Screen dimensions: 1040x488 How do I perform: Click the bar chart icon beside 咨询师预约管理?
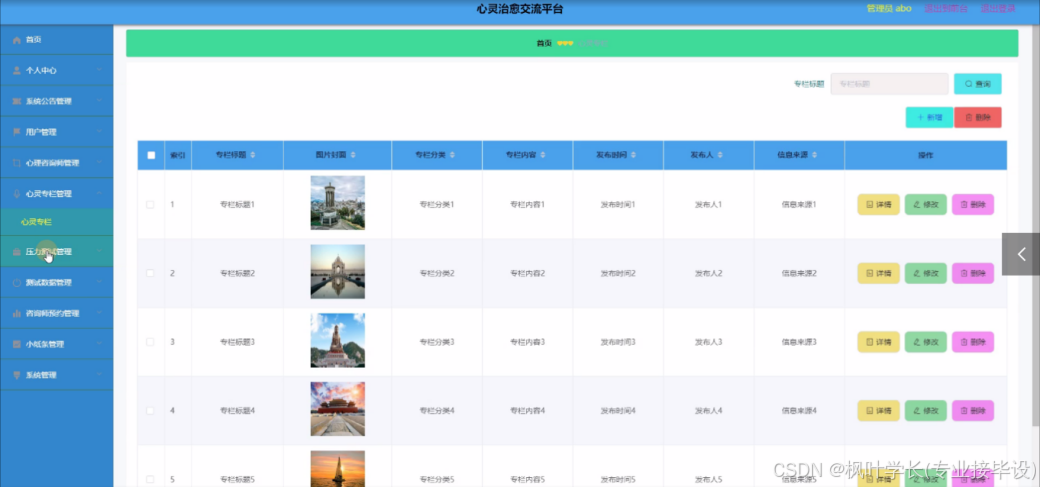(17, 314)
